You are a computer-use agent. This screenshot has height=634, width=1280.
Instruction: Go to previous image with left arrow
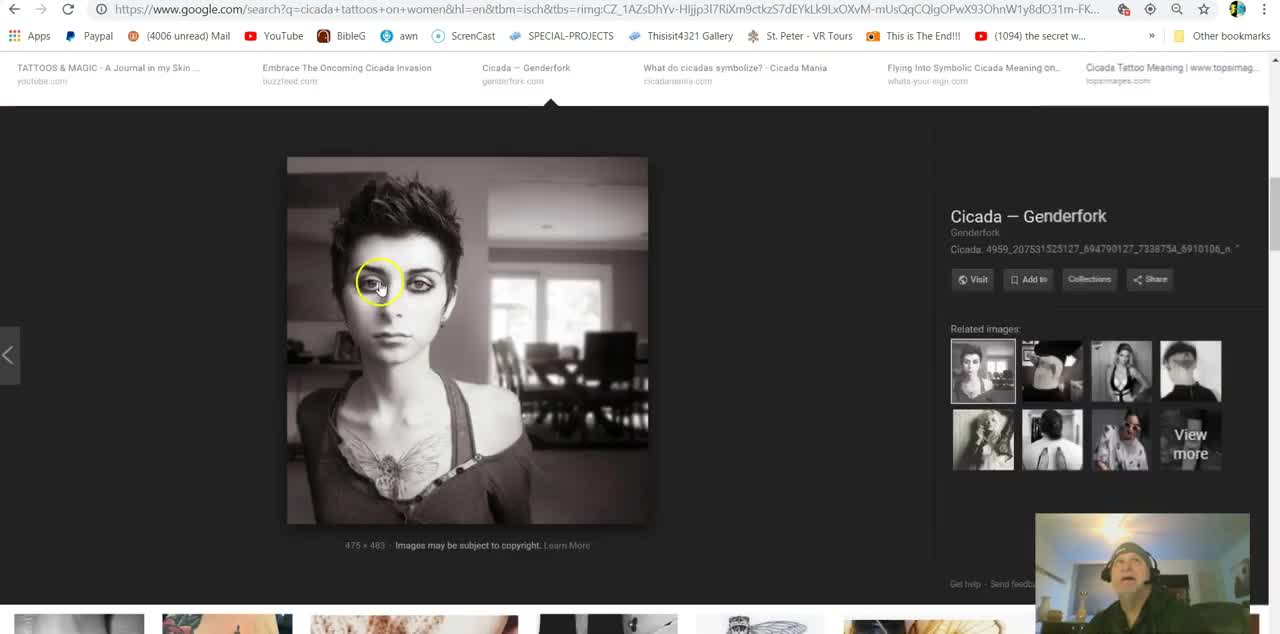click(8, 354)
